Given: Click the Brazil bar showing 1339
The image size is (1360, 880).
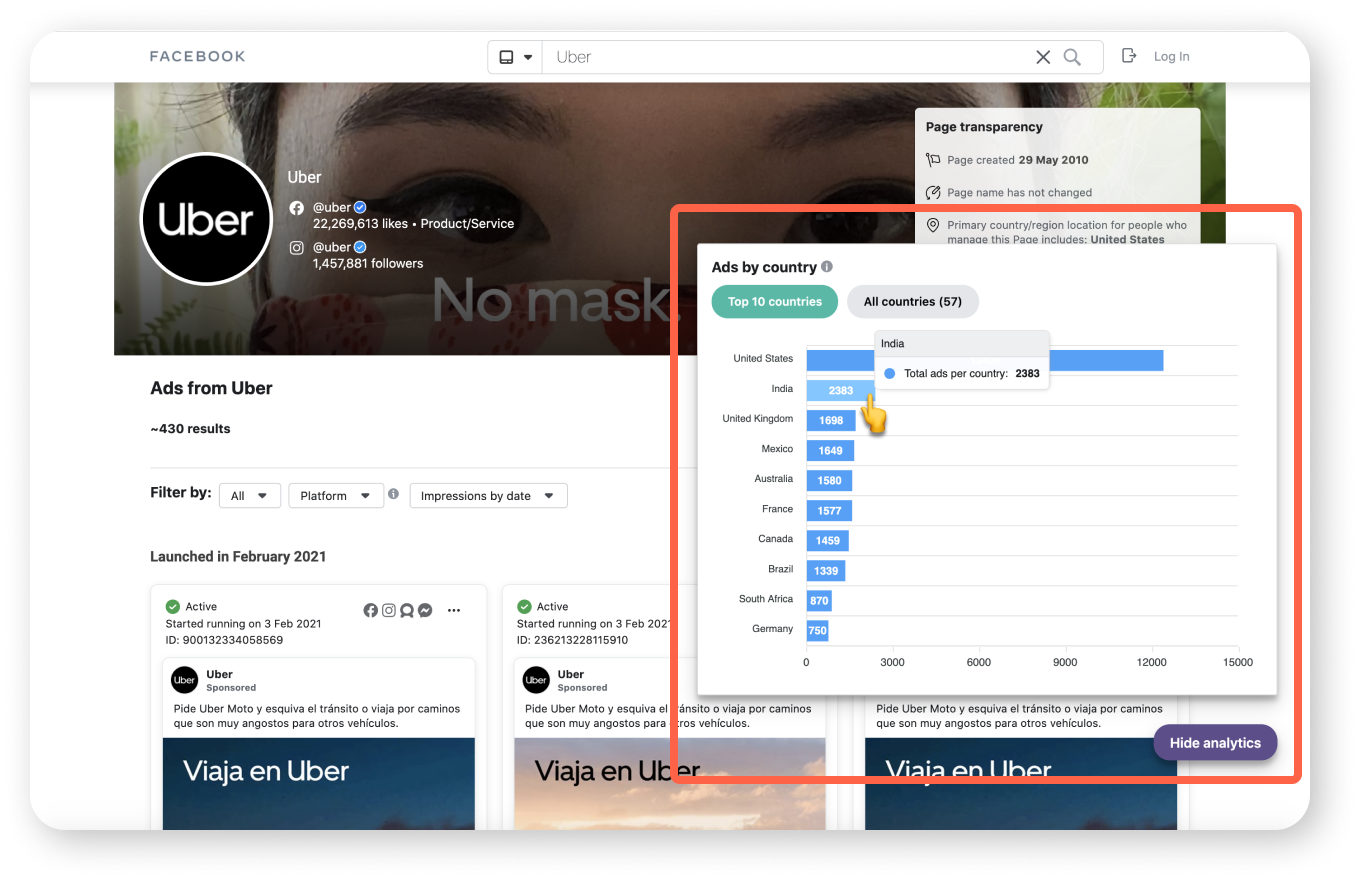Looking at the screenshot, I should pyautogui.click(x=826, y=570).
